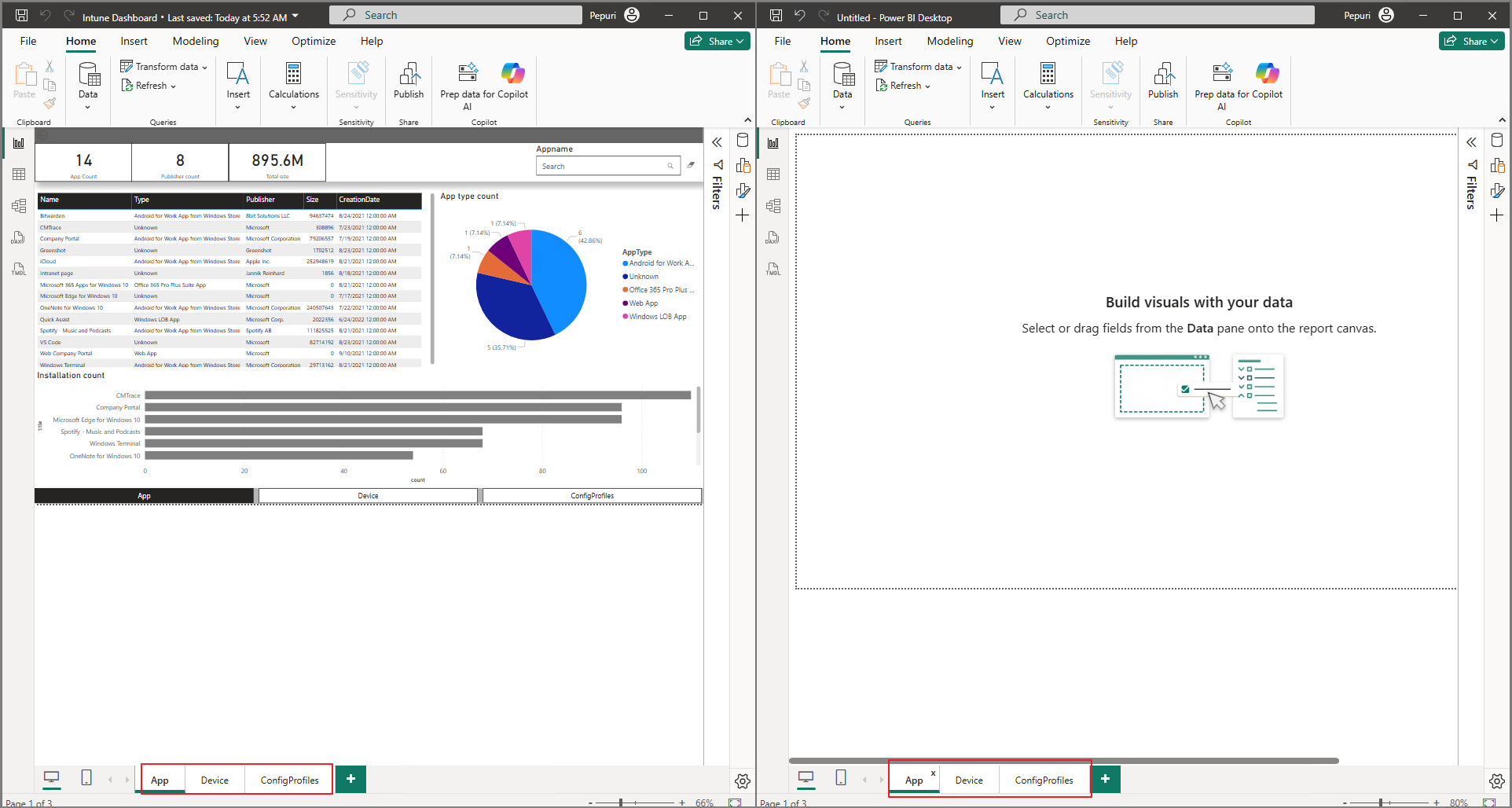1512x808 pixels.
Task: Click ConfigProfiles navigation button on report canvas
Action: tap(592, 496)
